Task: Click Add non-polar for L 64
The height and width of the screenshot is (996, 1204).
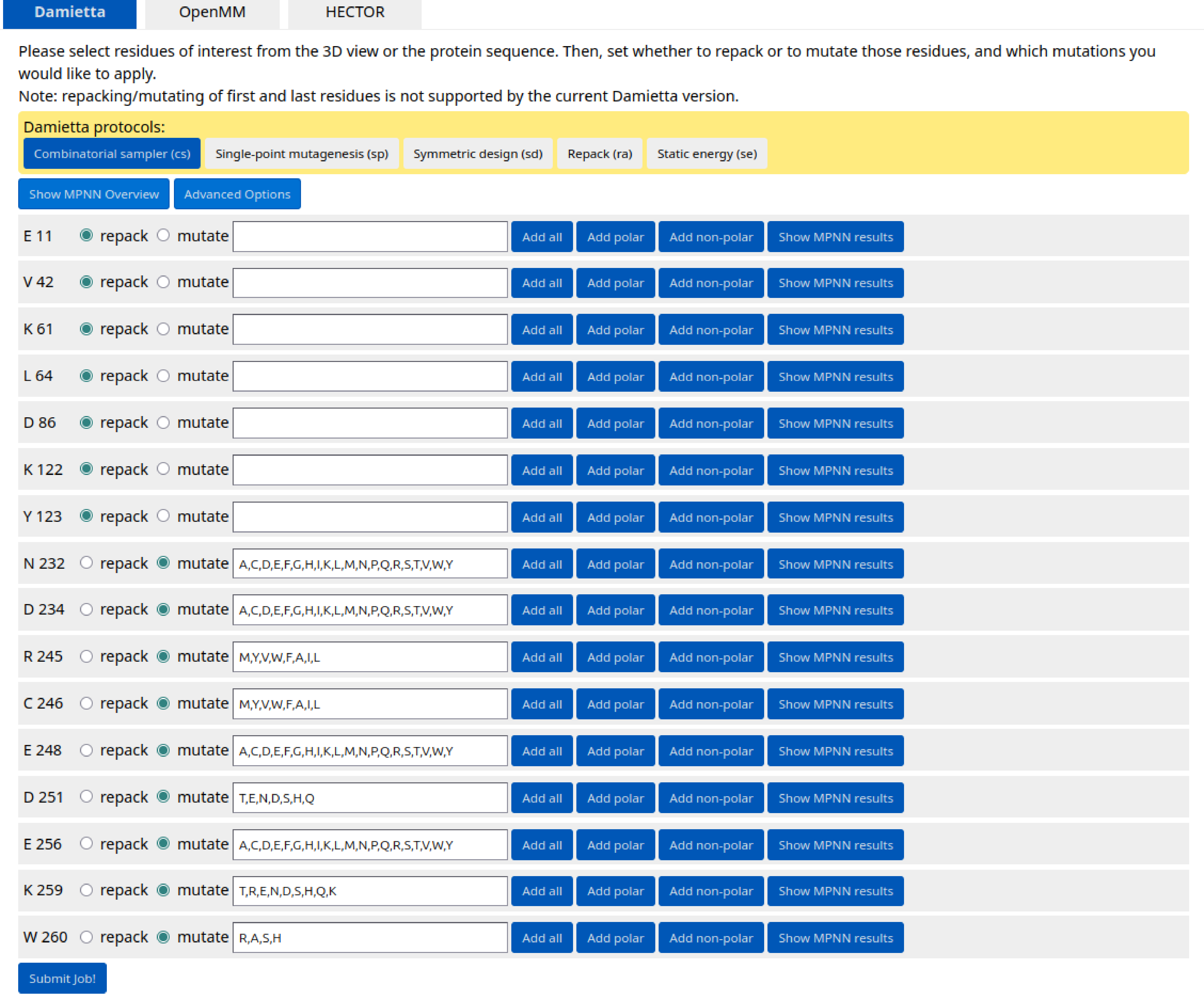Action: point(710,377)
